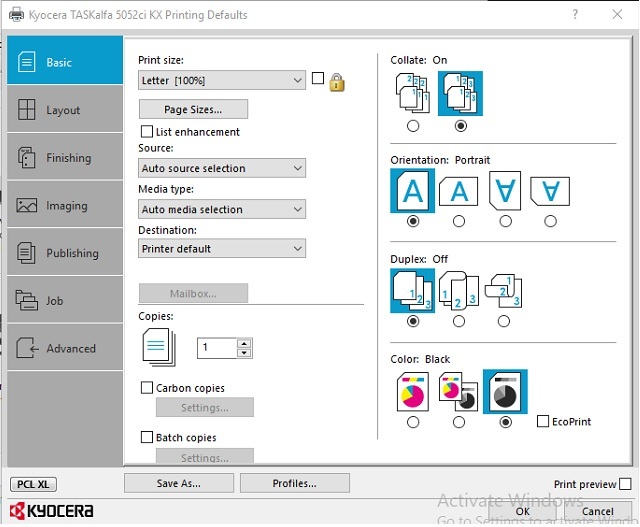This screenshot has width=640, height=527.
Task: Select the flip on short edge duplex icon
Action: (x=503, y=291)
